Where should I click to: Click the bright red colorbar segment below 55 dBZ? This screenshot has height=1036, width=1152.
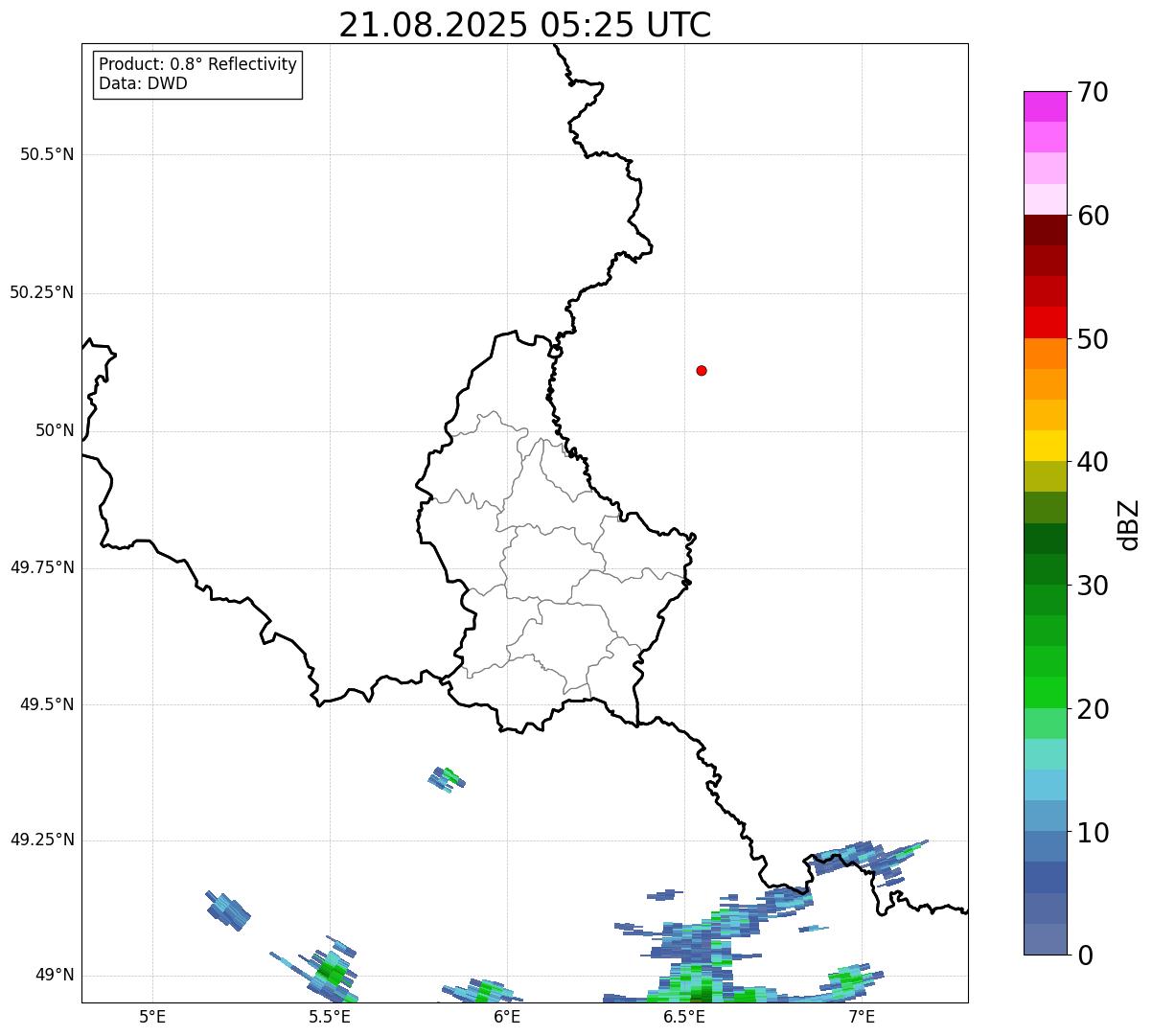click(1045, 322)
